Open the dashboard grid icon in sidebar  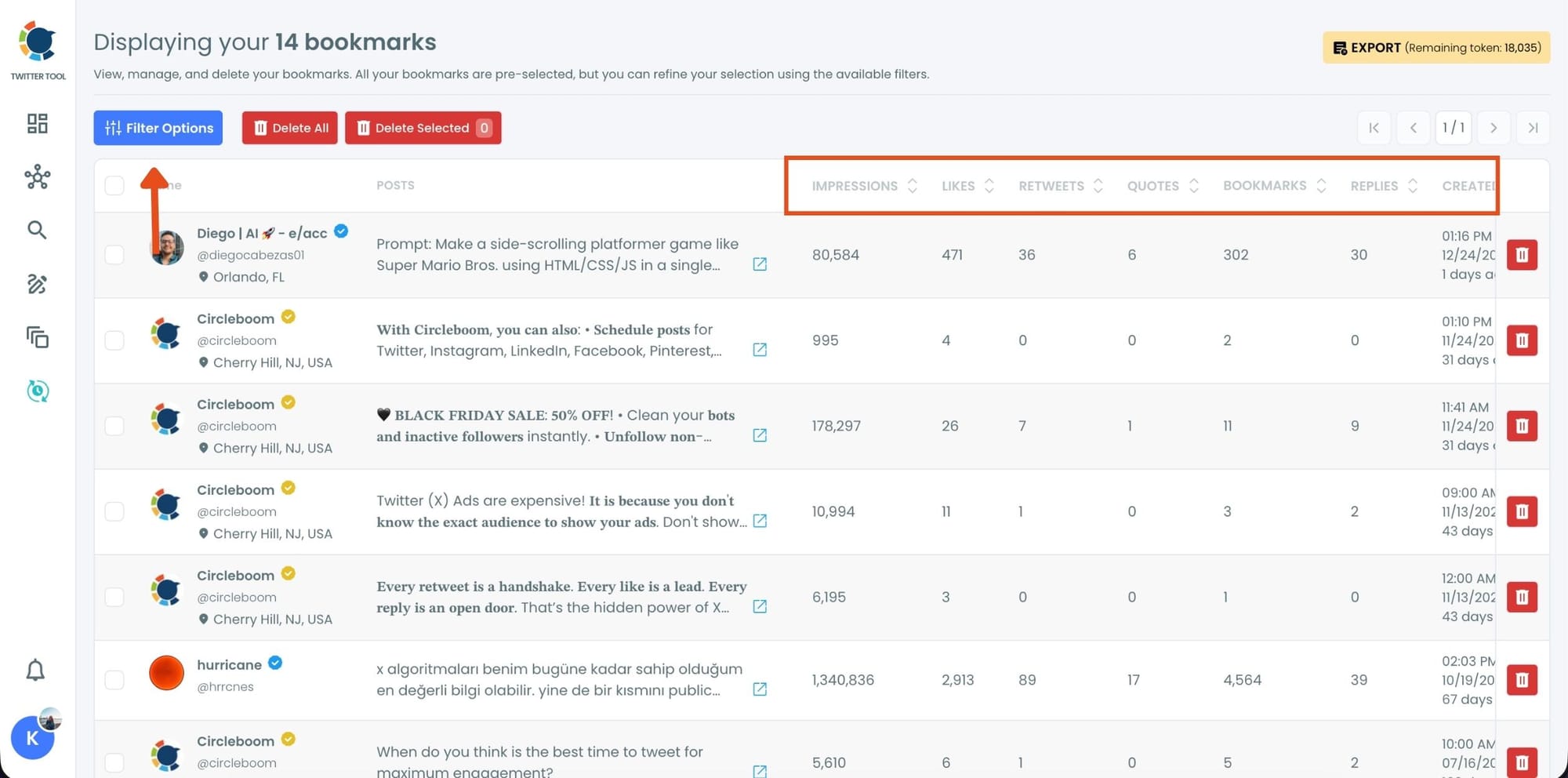37,124
